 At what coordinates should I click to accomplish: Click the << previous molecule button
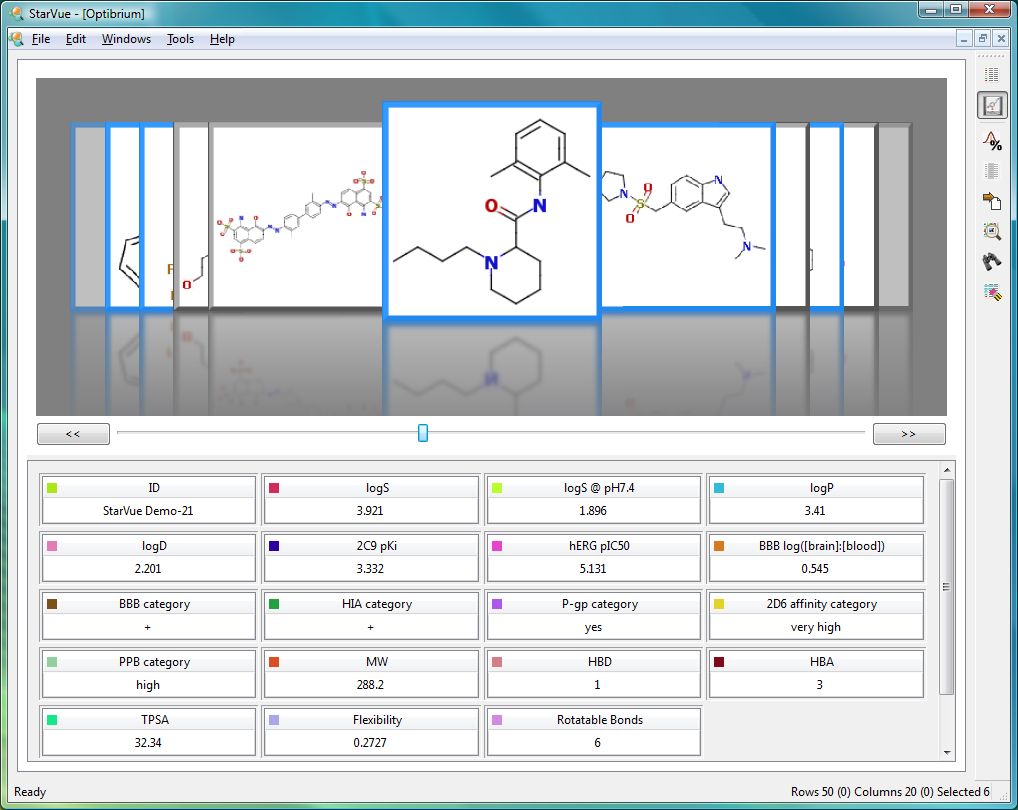click(x=73, y=434)
